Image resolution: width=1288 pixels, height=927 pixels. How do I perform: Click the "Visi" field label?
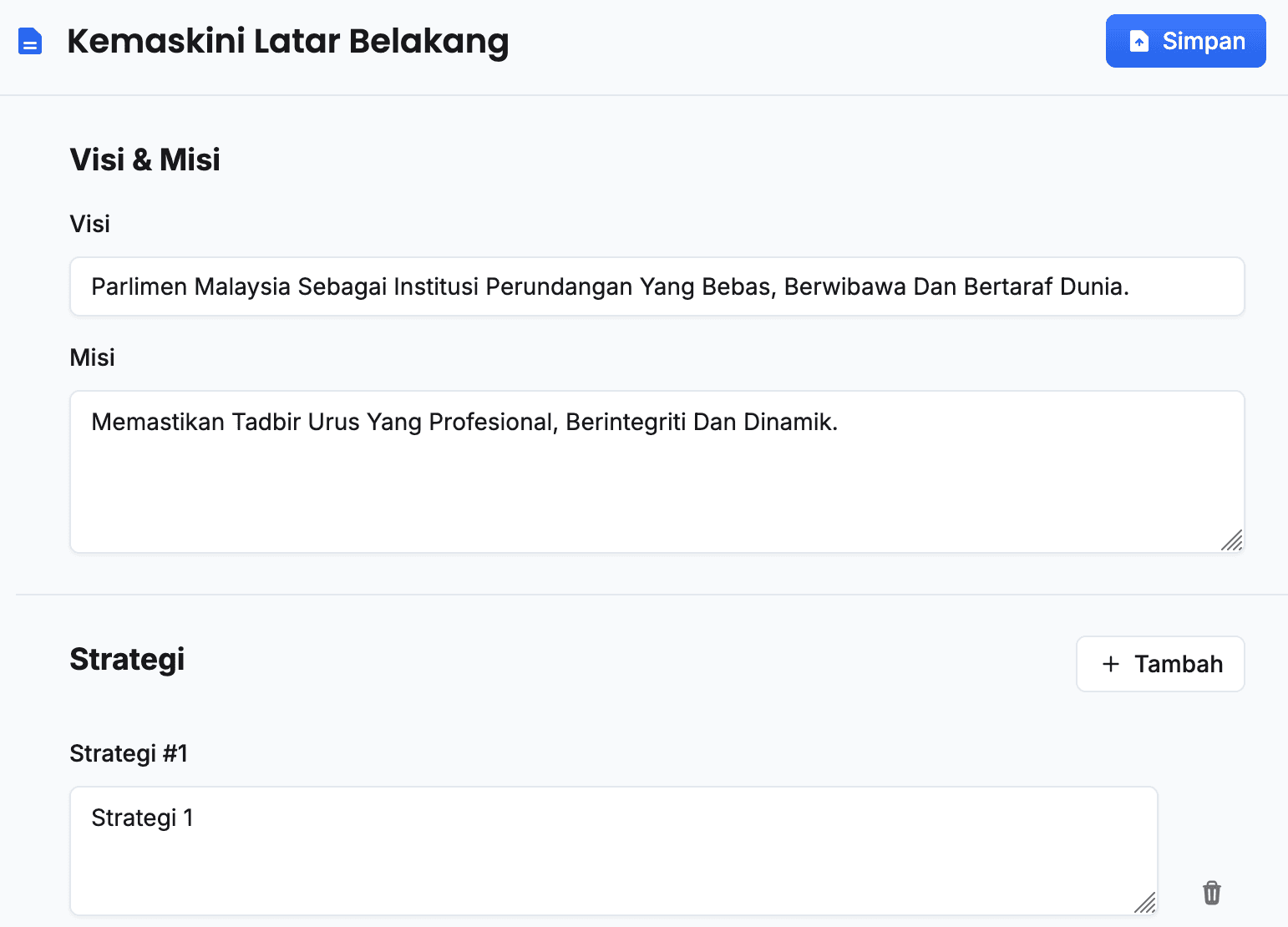coord(90,224)
